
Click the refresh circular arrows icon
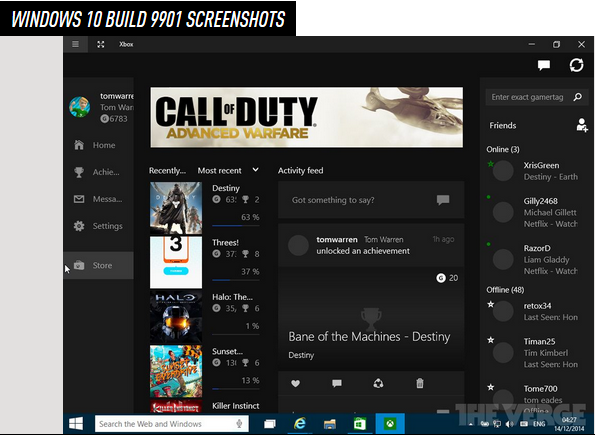pos(576,65)
